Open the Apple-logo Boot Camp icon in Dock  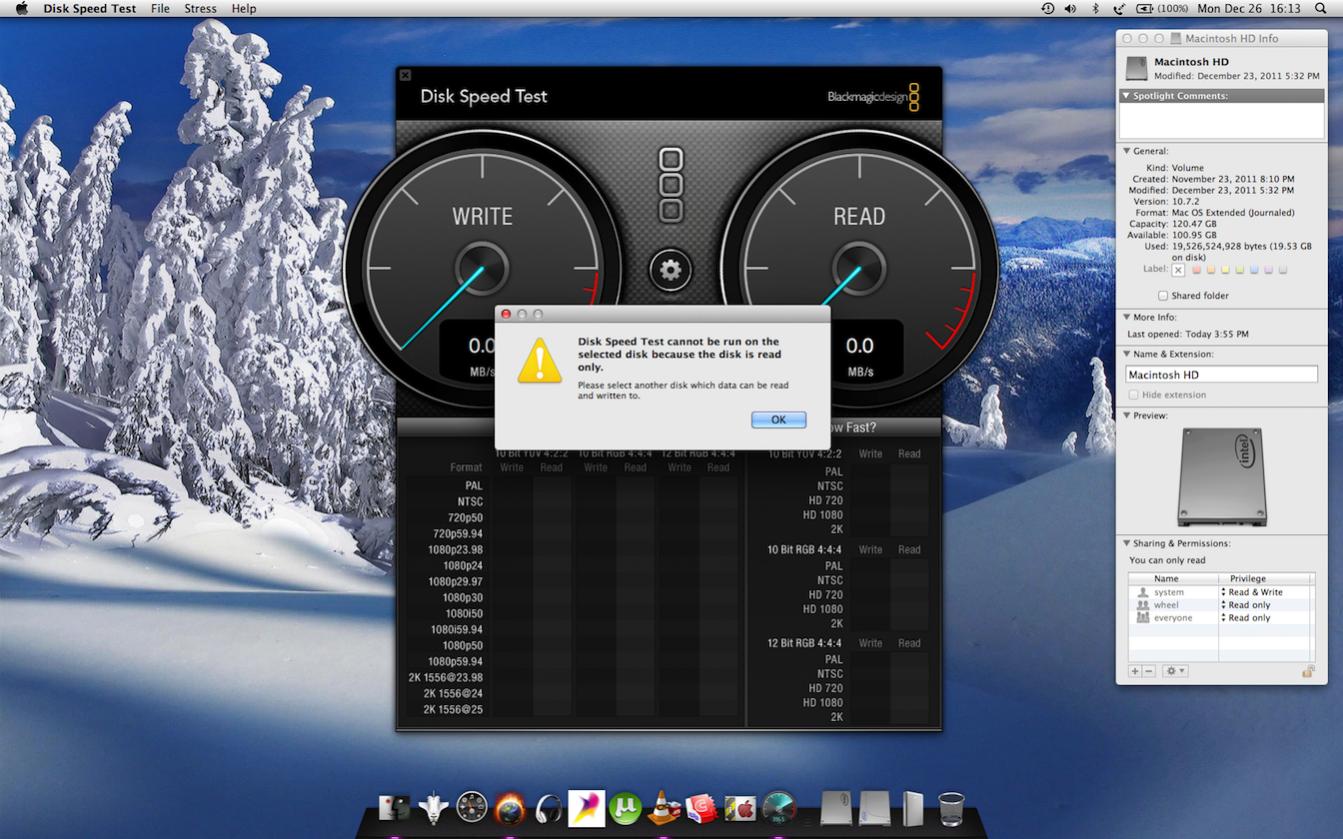[739, 808]
